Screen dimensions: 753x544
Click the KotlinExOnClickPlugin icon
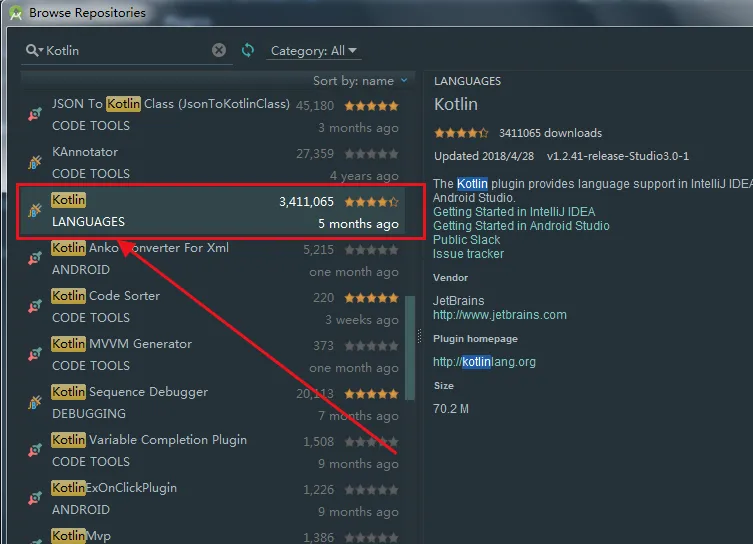click(35, 498)
